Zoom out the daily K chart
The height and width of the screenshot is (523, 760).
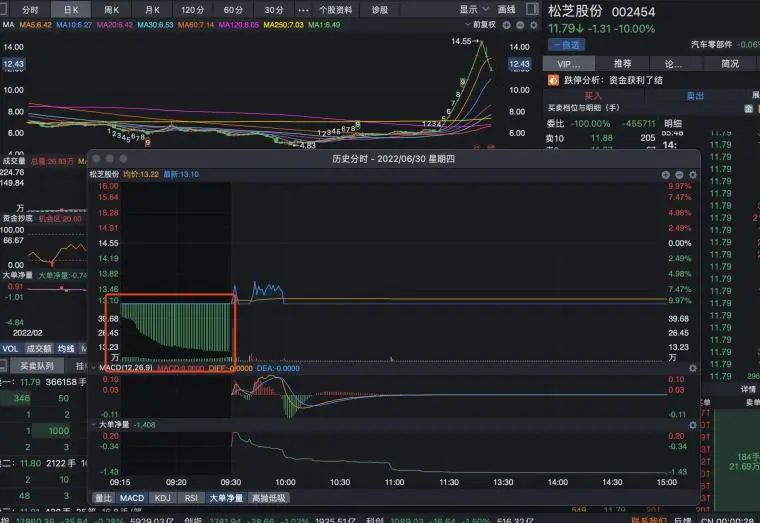coord(520,25)
